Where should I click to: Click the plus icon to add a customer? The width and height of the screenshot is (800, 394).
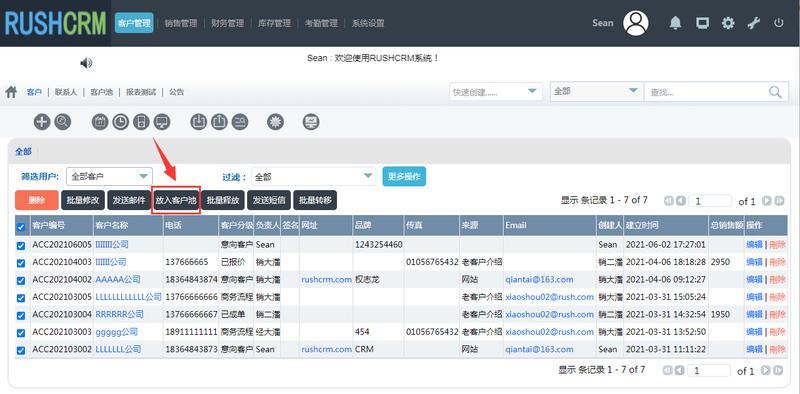[x=42, y=122]
